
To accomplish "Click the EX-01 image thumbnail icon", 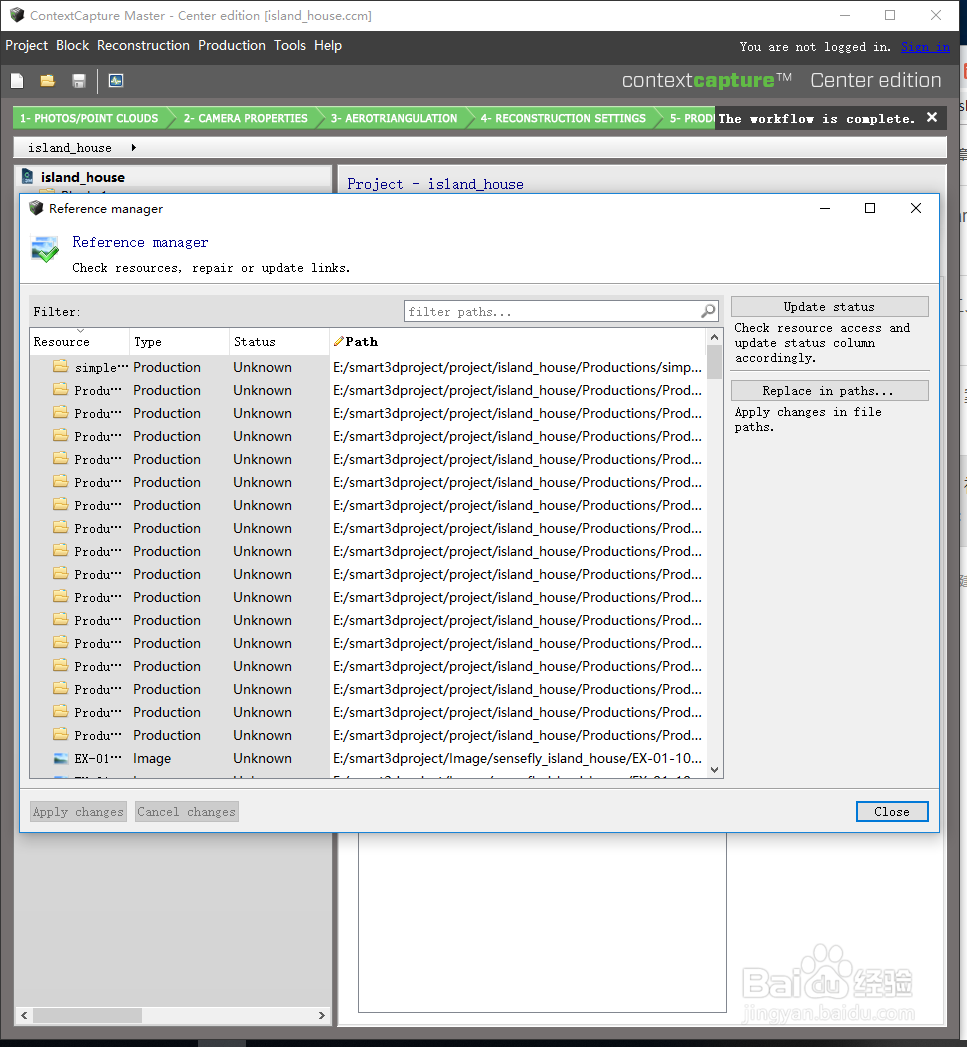I will coord(61,758).
